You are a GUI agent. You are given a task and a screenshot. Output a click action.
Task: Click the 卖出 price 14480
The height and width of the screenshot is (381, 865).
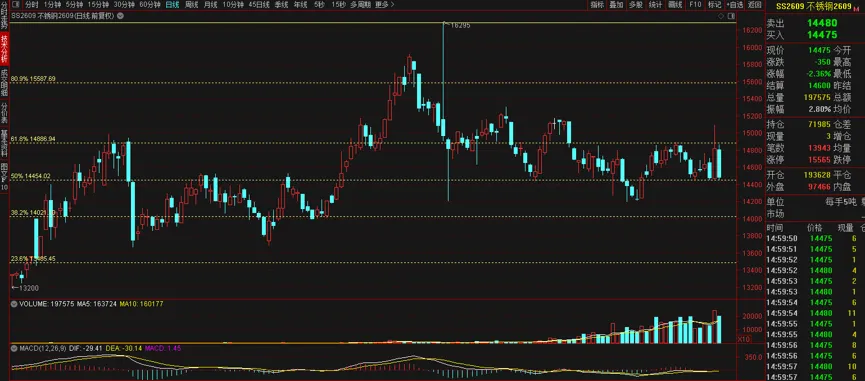(x=821, y=23)
